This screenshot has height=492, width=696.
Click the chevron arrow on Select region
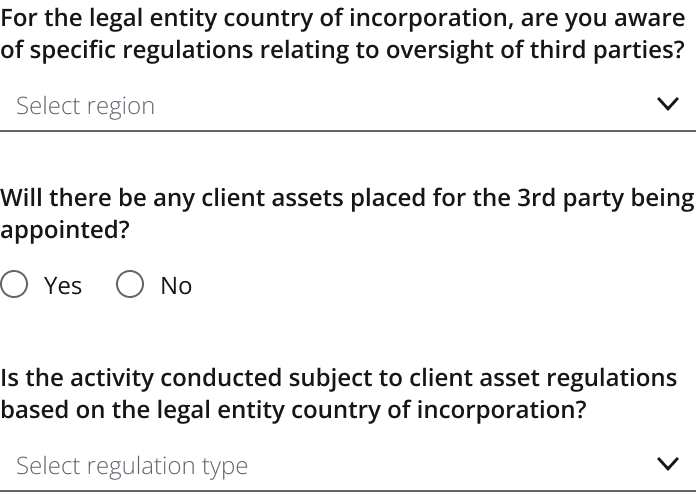(x=667, y=104)
